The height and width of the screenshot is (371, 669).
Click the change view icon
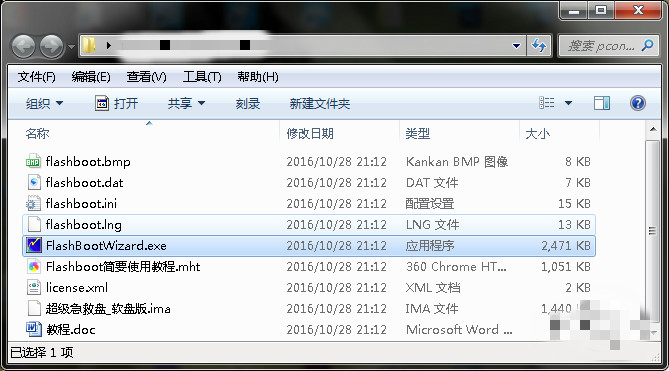(547, 103)
